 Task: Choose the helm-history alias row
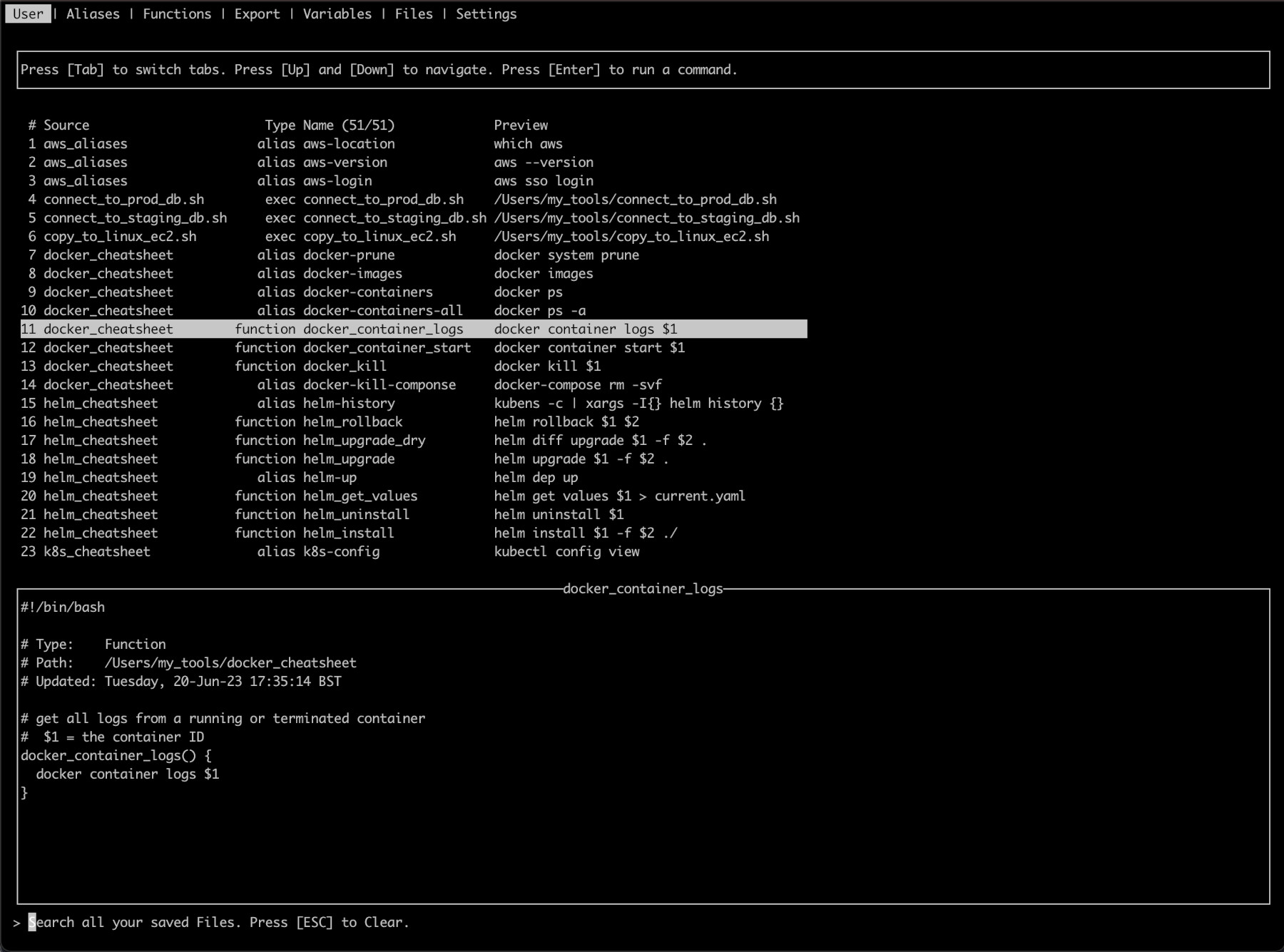tap(348, 404)
